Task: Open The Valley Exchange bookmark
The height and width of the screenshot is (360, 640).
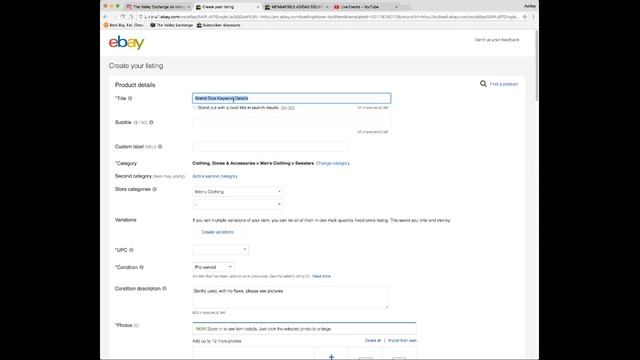Action: pyautogui.click(x=171, y=25)
